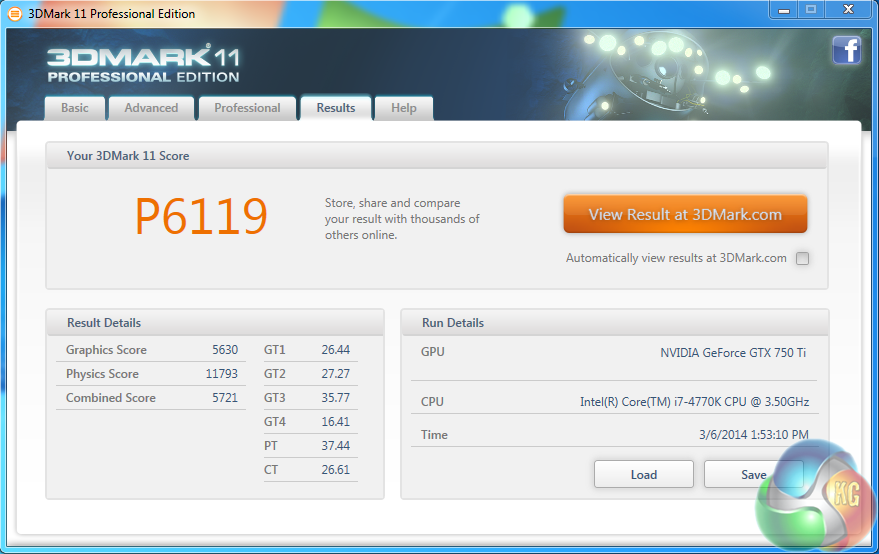Select the CT result 26.61
The image size is (879, 554).
(x=335, y=470)
